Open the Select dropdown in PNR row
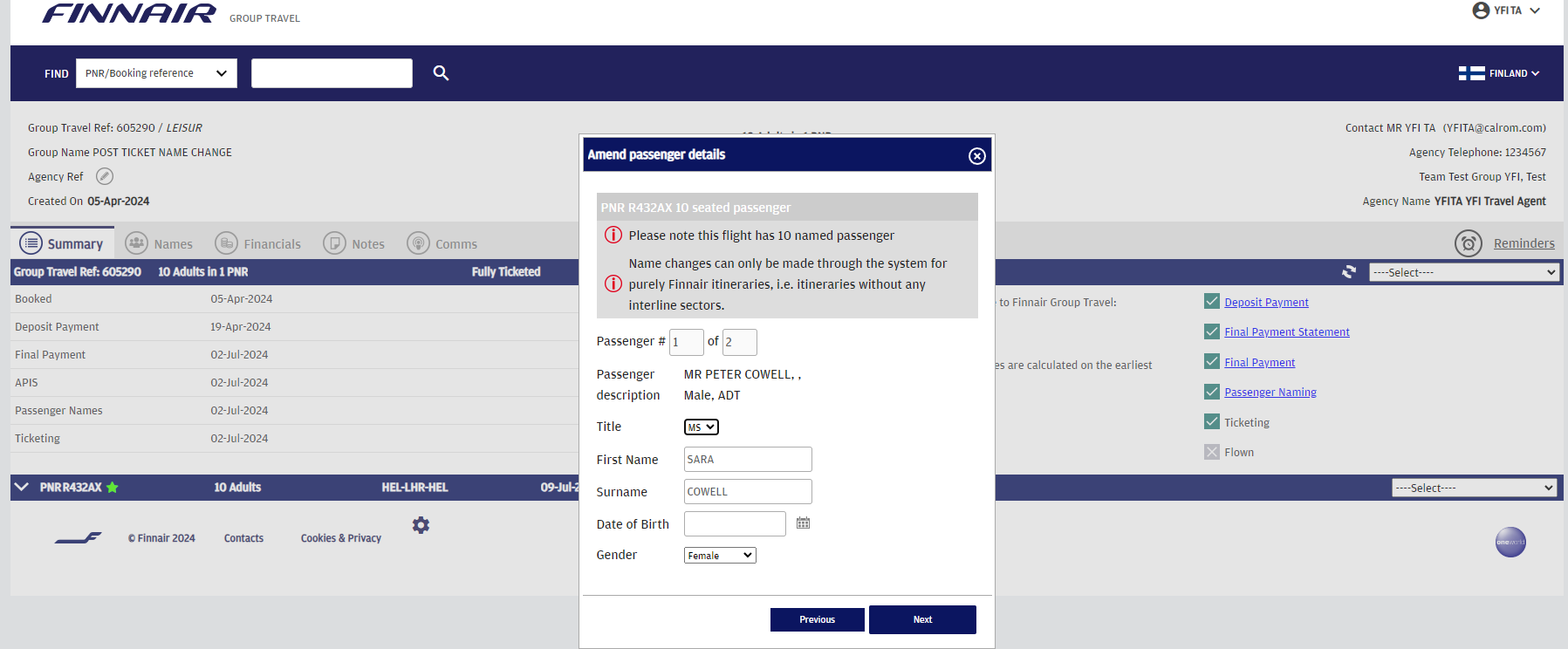This screenshot has height=649, width=1568. click(x=1475, y=488)
